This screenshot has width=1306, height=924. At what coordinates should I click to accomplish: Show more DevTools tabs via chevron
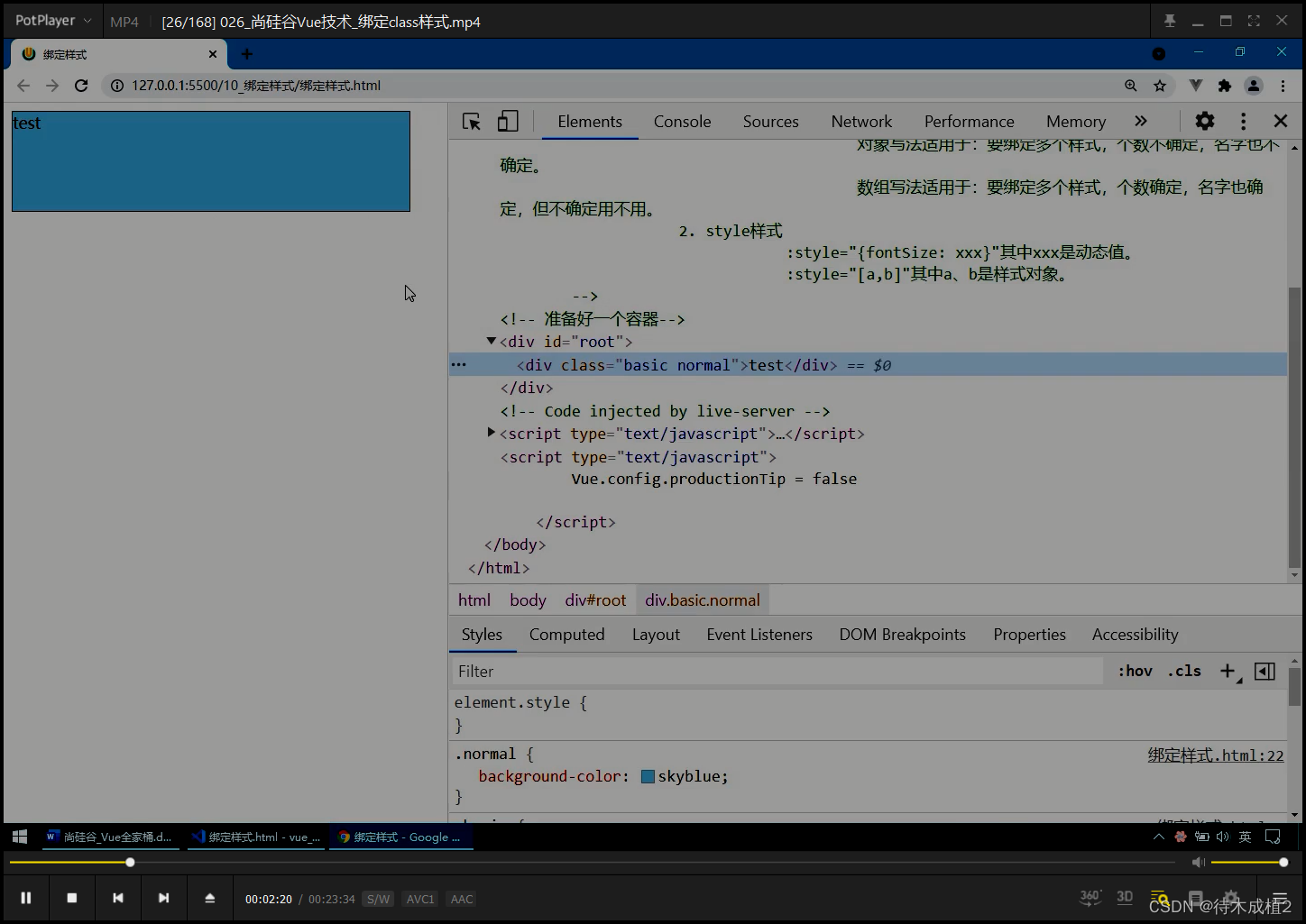(x=1141, y=121)
